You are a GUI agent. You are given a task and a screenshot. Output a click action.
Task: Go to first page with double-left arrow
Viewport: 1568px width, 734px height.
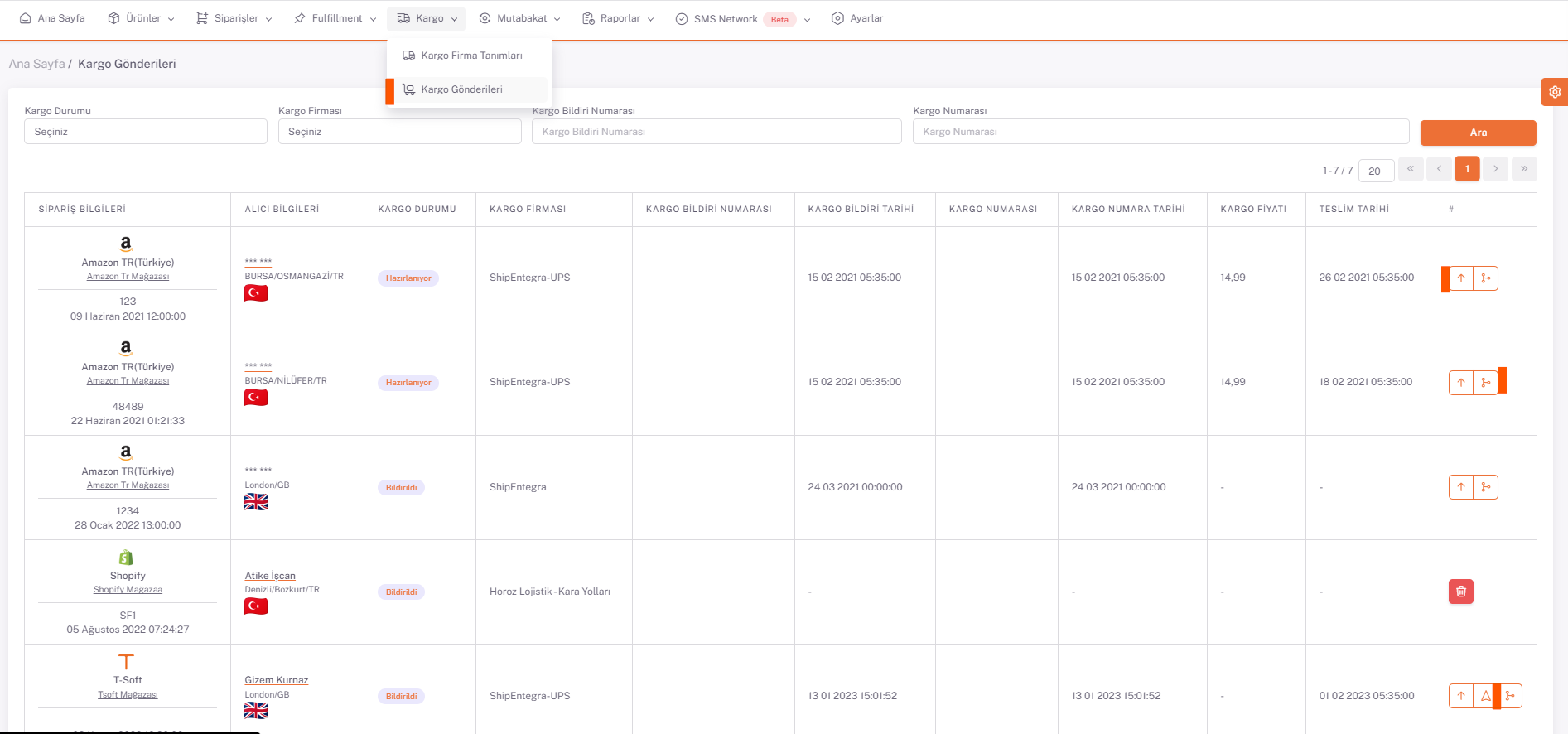tap(1411, 169)
